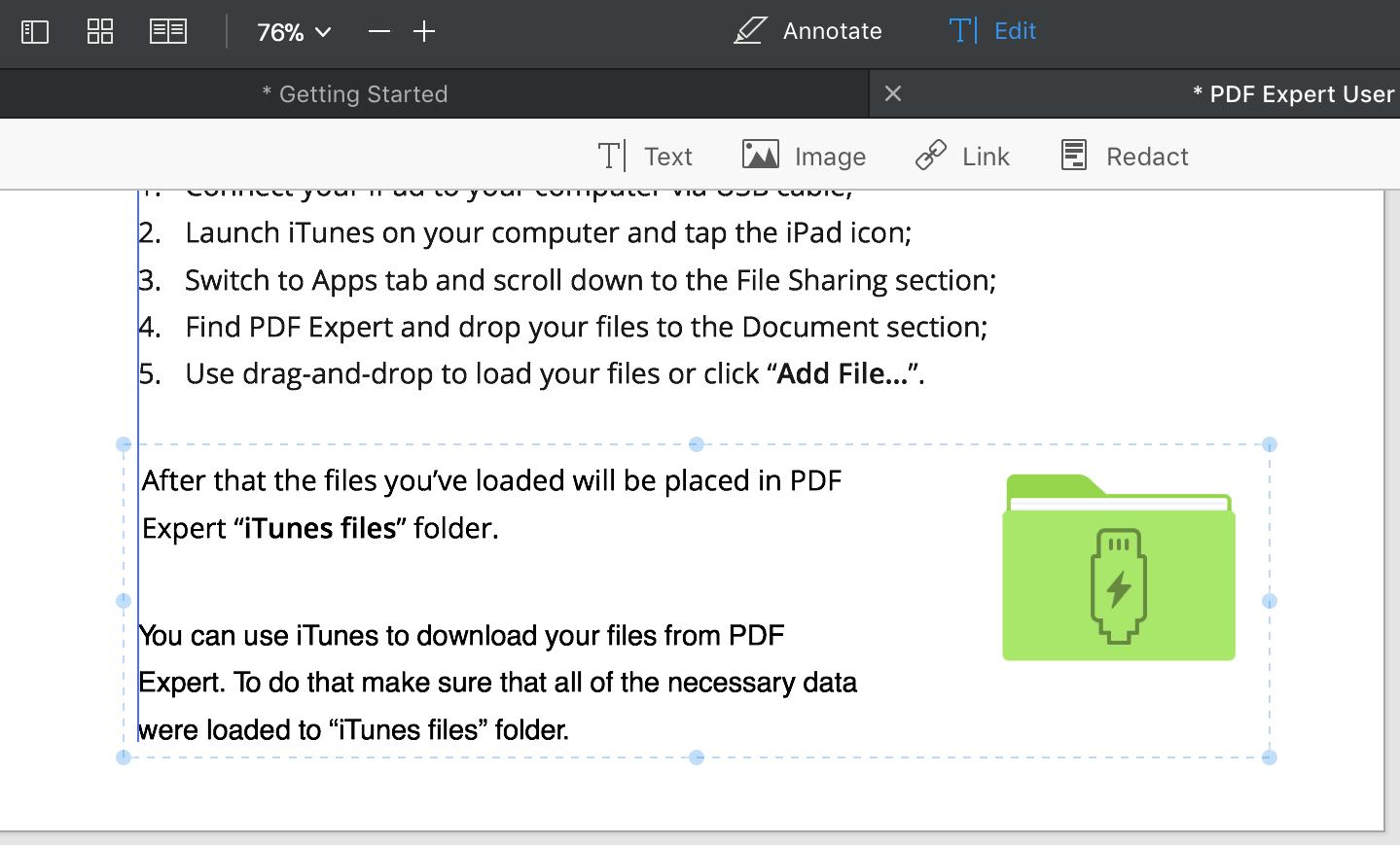Select the Text editing tool
This screenshot has width=1400, height=845.
[x=645, y=157]
